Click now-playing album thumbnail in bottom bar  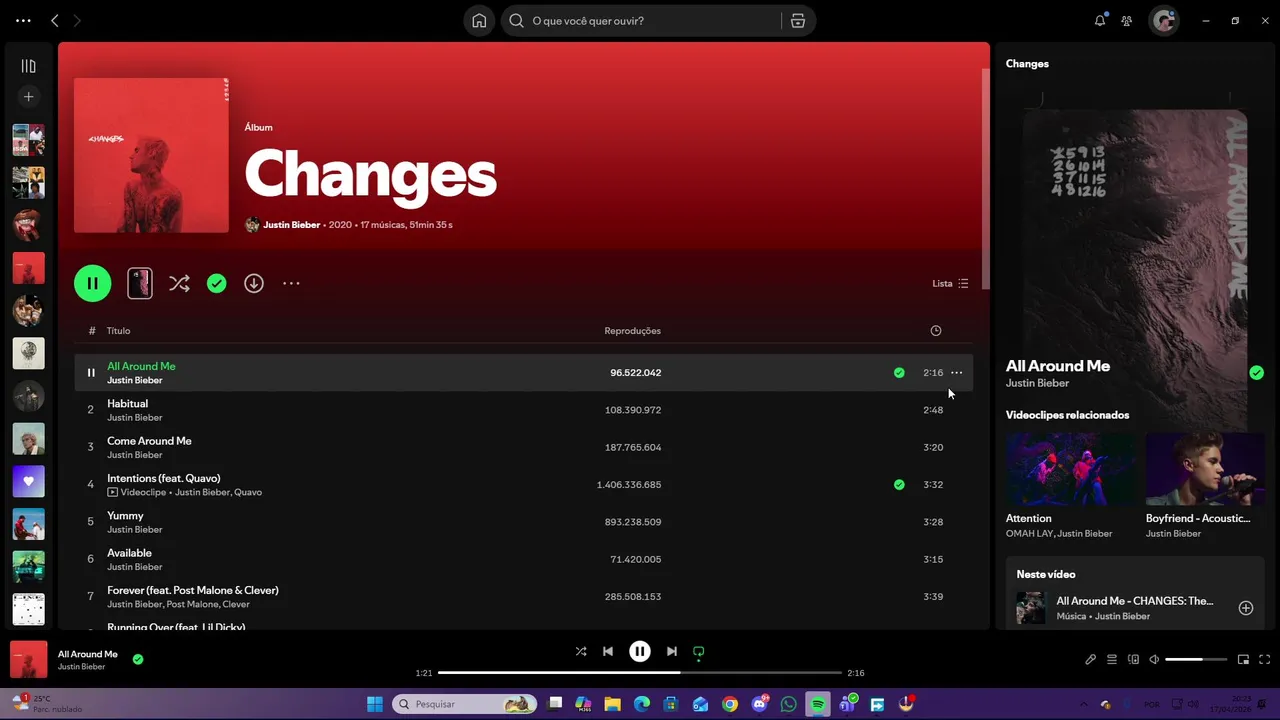tap(28, 660)
